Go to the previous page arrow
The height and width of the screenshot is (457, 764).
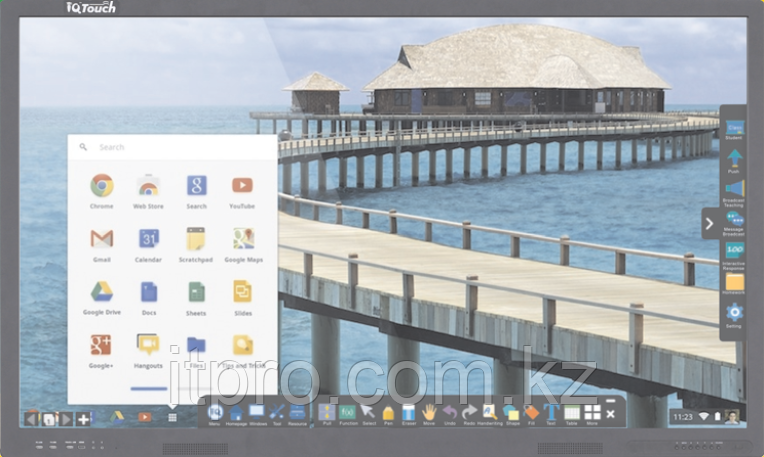coord(32,419)
